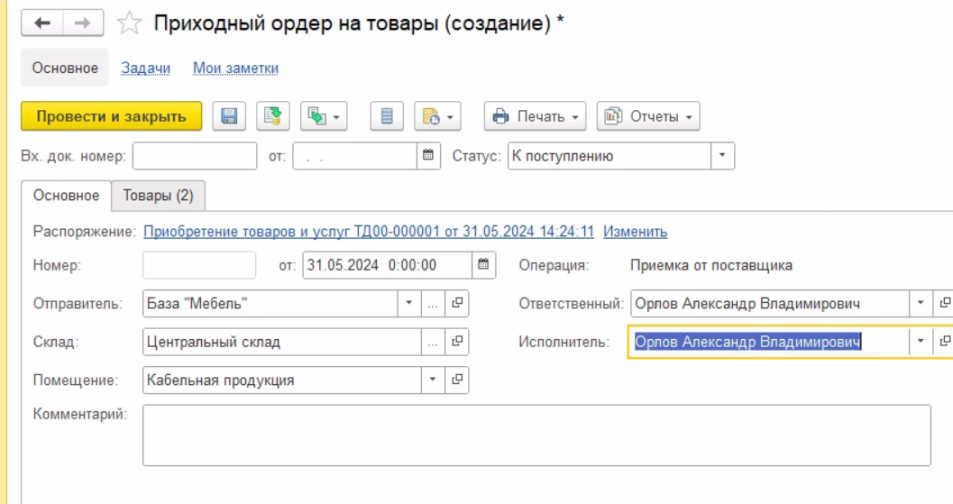Open the Отправитель record with the open icon
The width and height of the screenshot is (953, 504).
pyautogui.click(x=457, y=303)
